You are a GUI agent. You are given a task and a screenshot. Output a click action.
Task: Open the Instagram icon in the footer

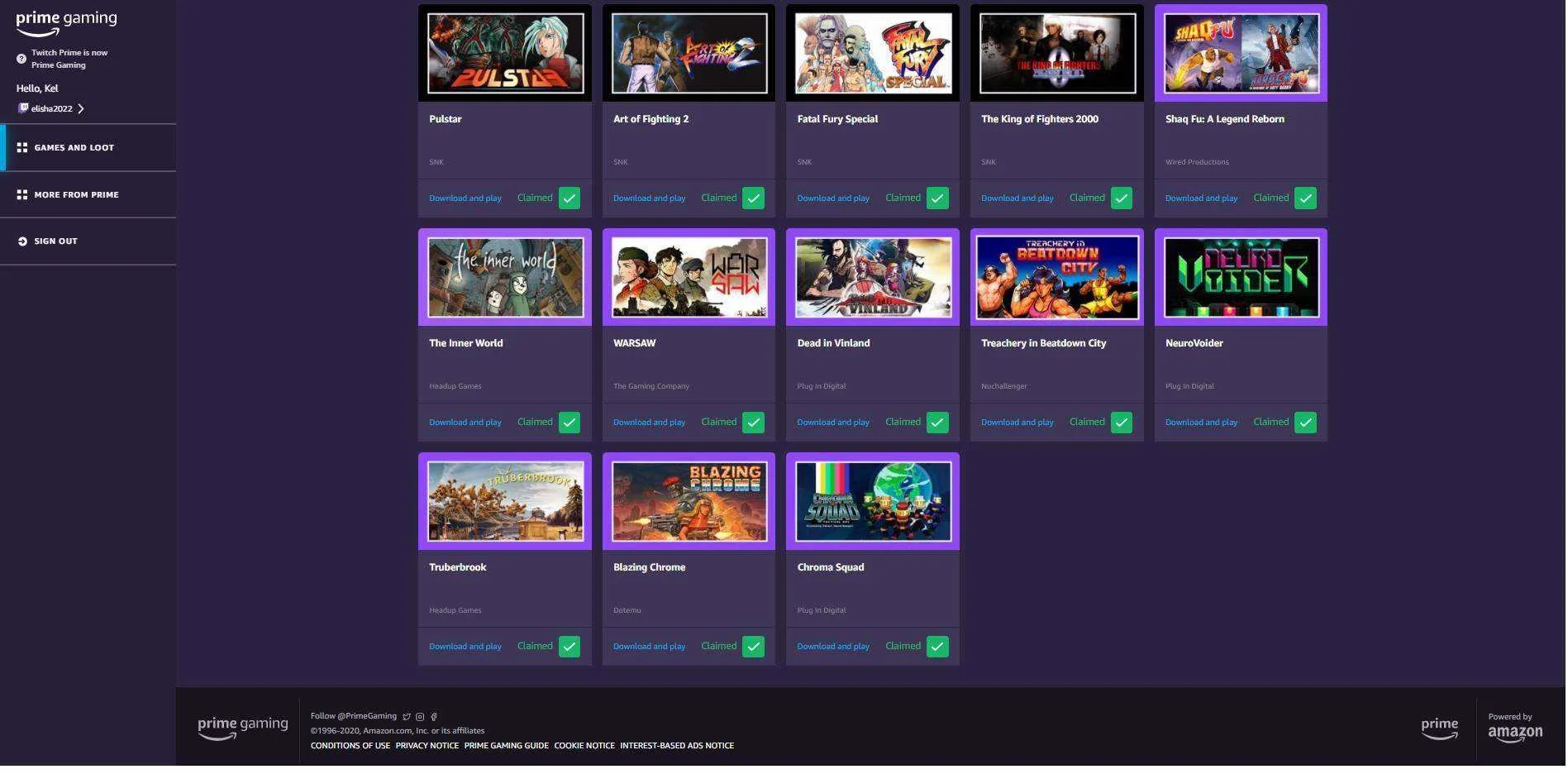click(420, 717)
